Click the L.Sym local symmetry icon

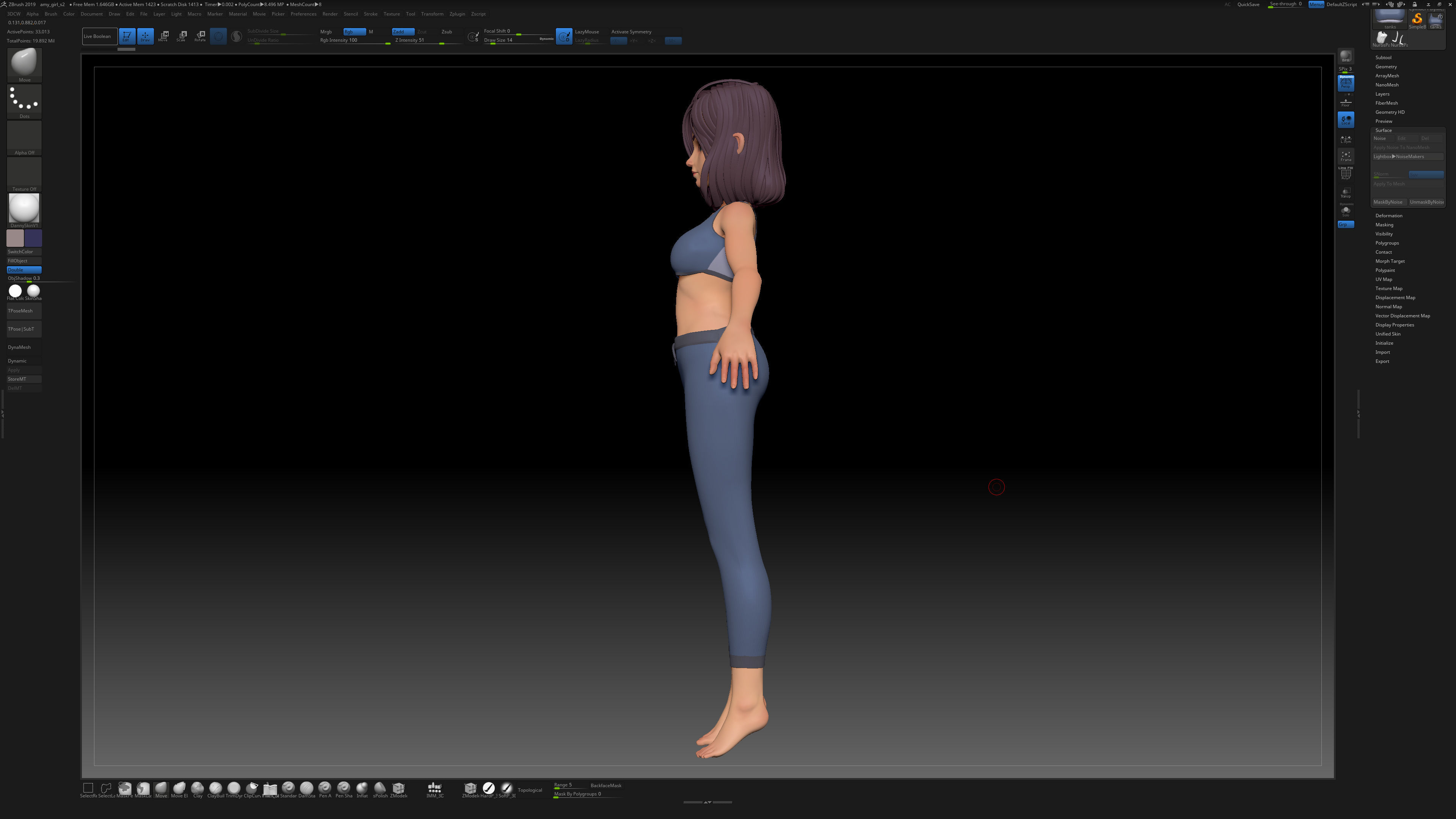(1345, 138)
